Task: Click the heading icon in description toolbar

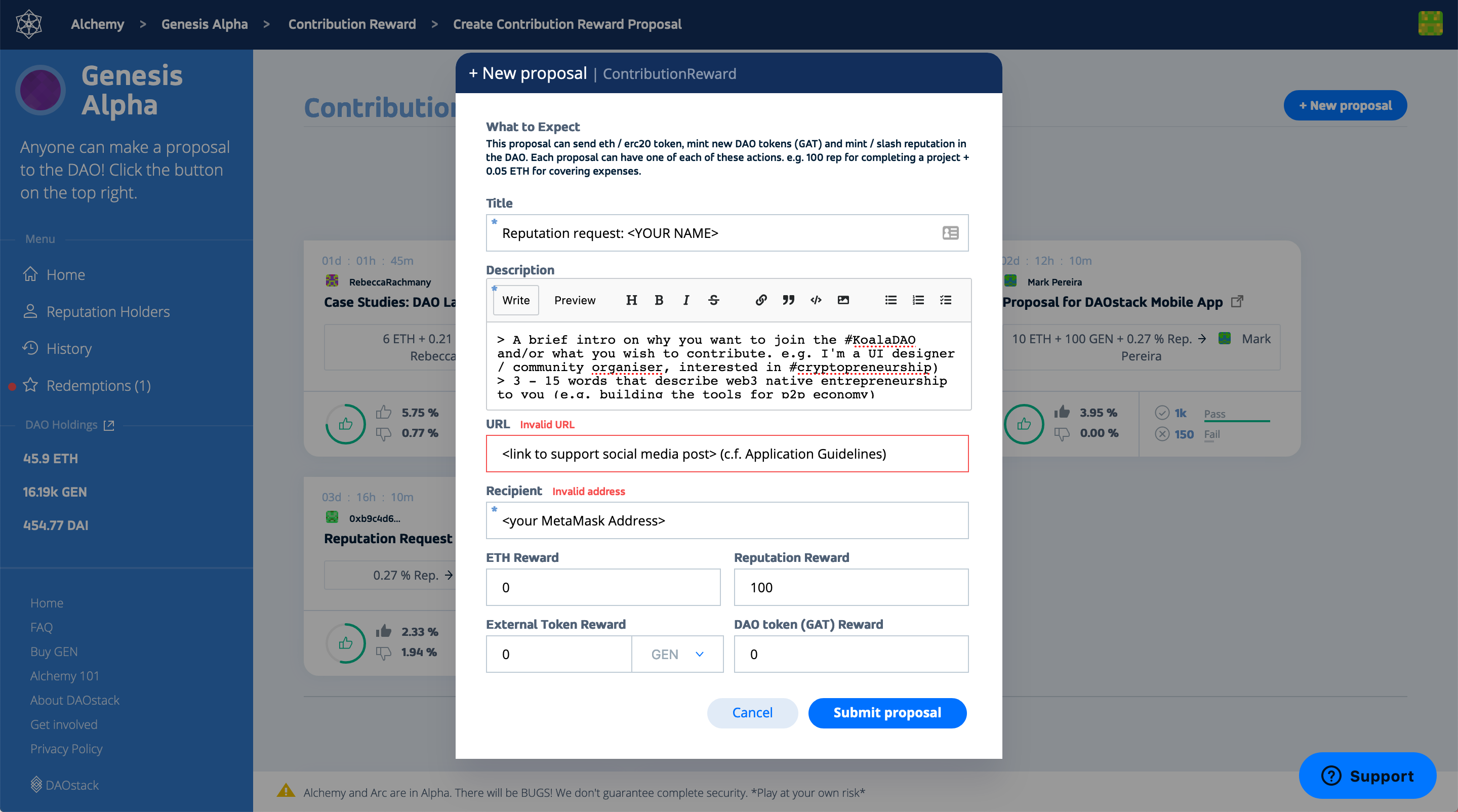Action: (632, 300)
